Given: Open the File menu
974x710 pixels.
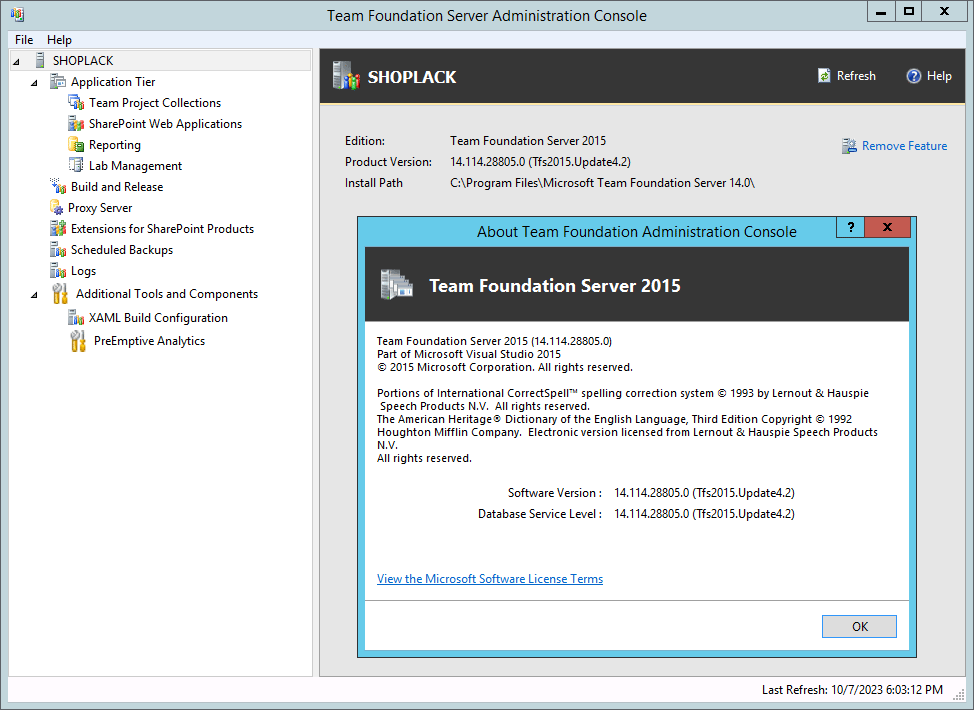Looking at the screenshot, I should click(x=24, y=40).
